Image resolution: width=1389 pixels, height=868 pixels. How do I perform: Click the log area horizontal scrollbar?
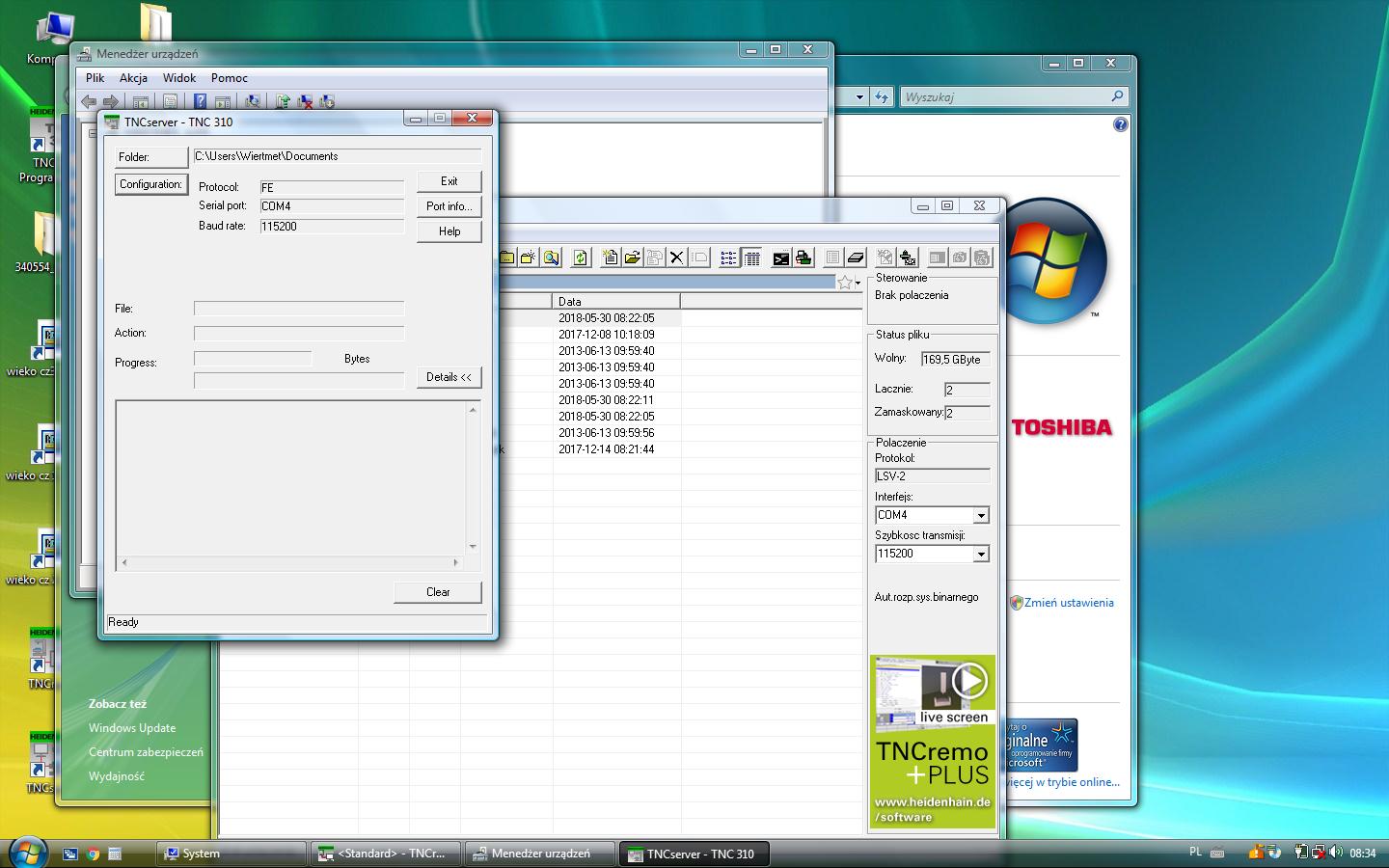pos(290,562)
